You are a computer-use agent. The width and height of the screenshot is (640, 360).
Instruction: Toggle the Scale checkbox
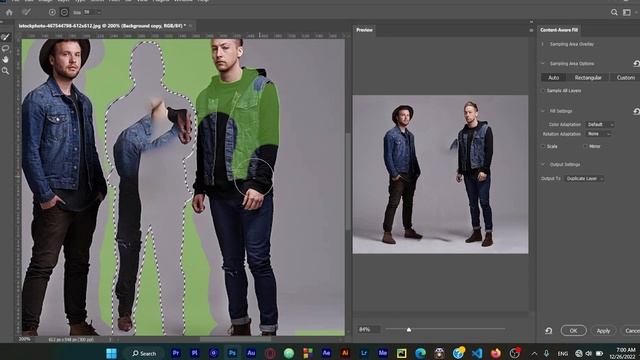[x=543, y=146]
